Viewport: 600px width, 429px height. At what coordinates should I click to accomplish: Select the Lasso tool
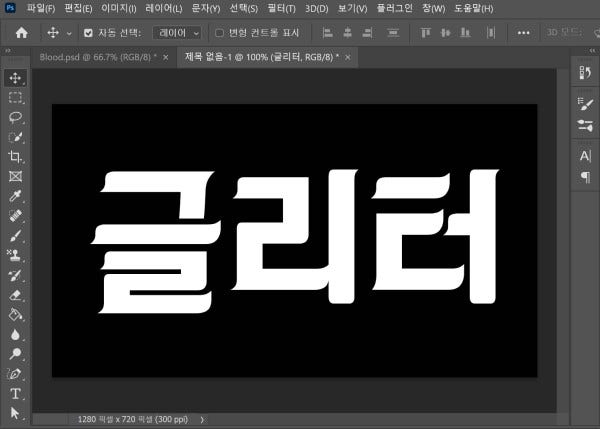[x=15, y=117]
